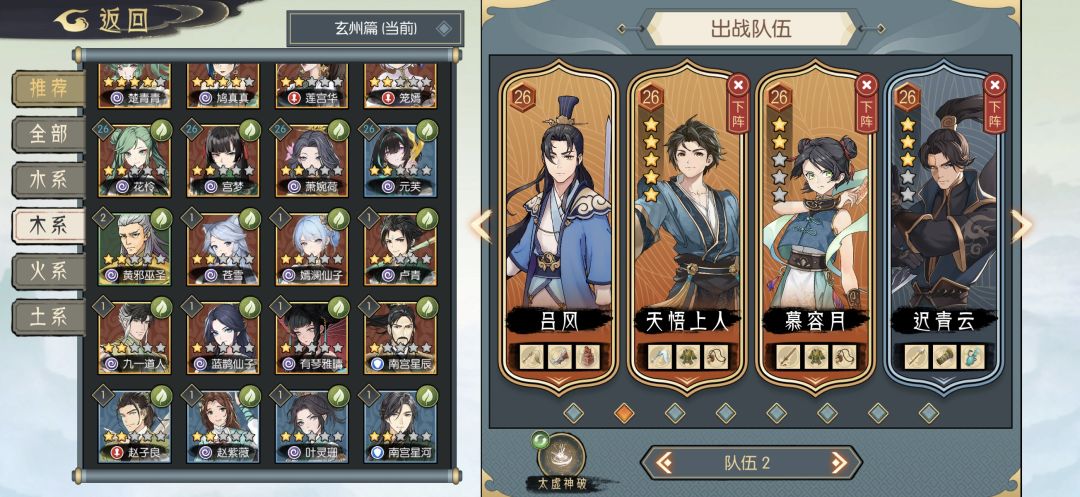The height and width of the screenshot is (497, 1080).
Task: Select the 黄邪巫圣 character portrait
Action: (134, 249)
